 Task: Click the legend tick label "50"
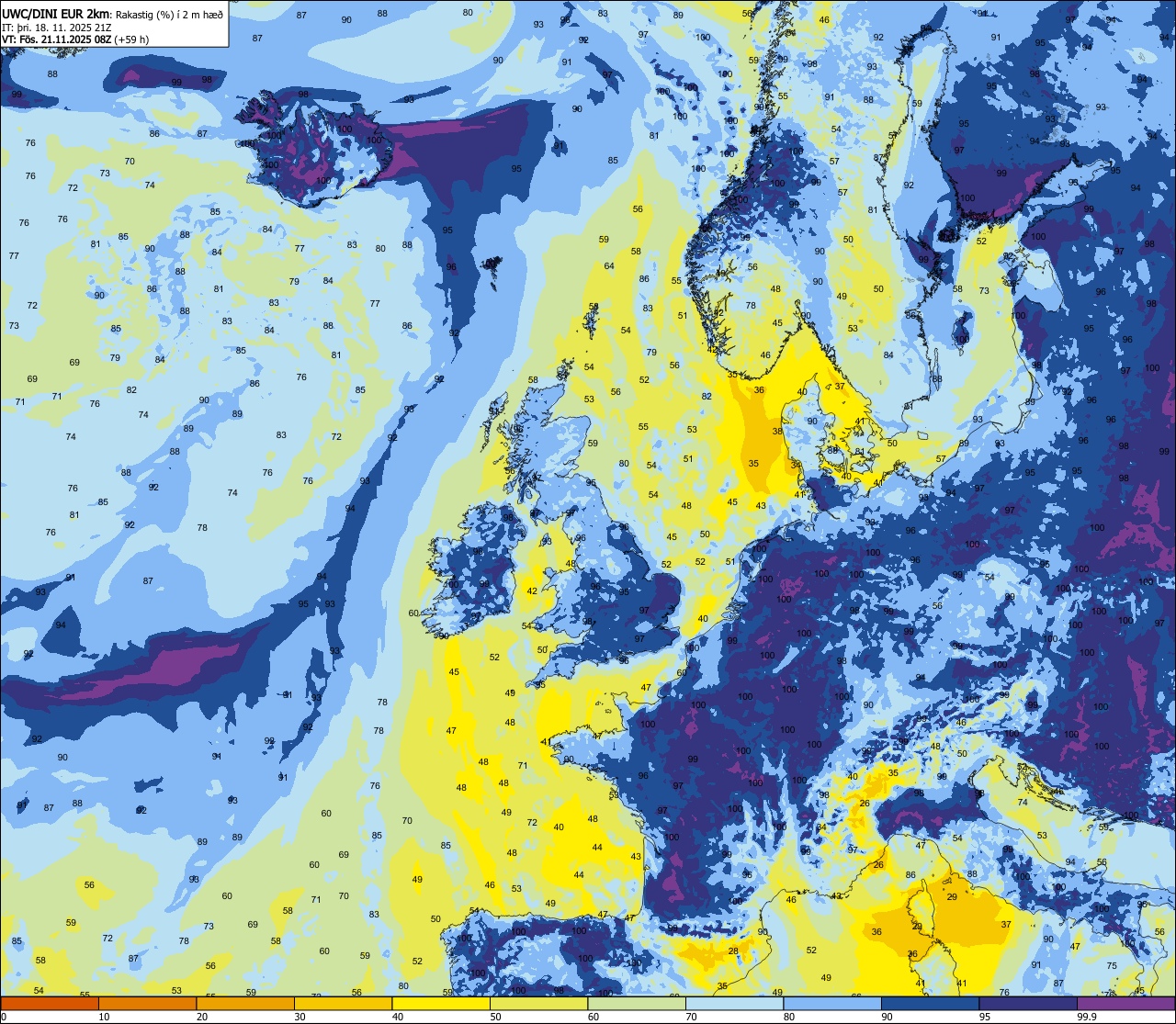[495, 1017]
